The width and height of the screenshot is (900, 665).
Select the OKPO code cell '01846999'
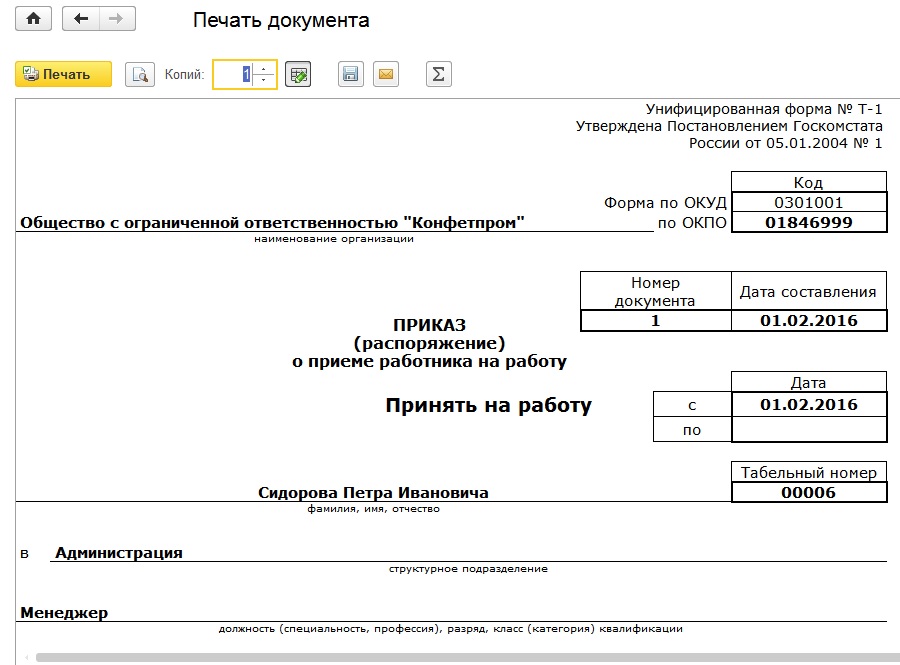[809, 223]
